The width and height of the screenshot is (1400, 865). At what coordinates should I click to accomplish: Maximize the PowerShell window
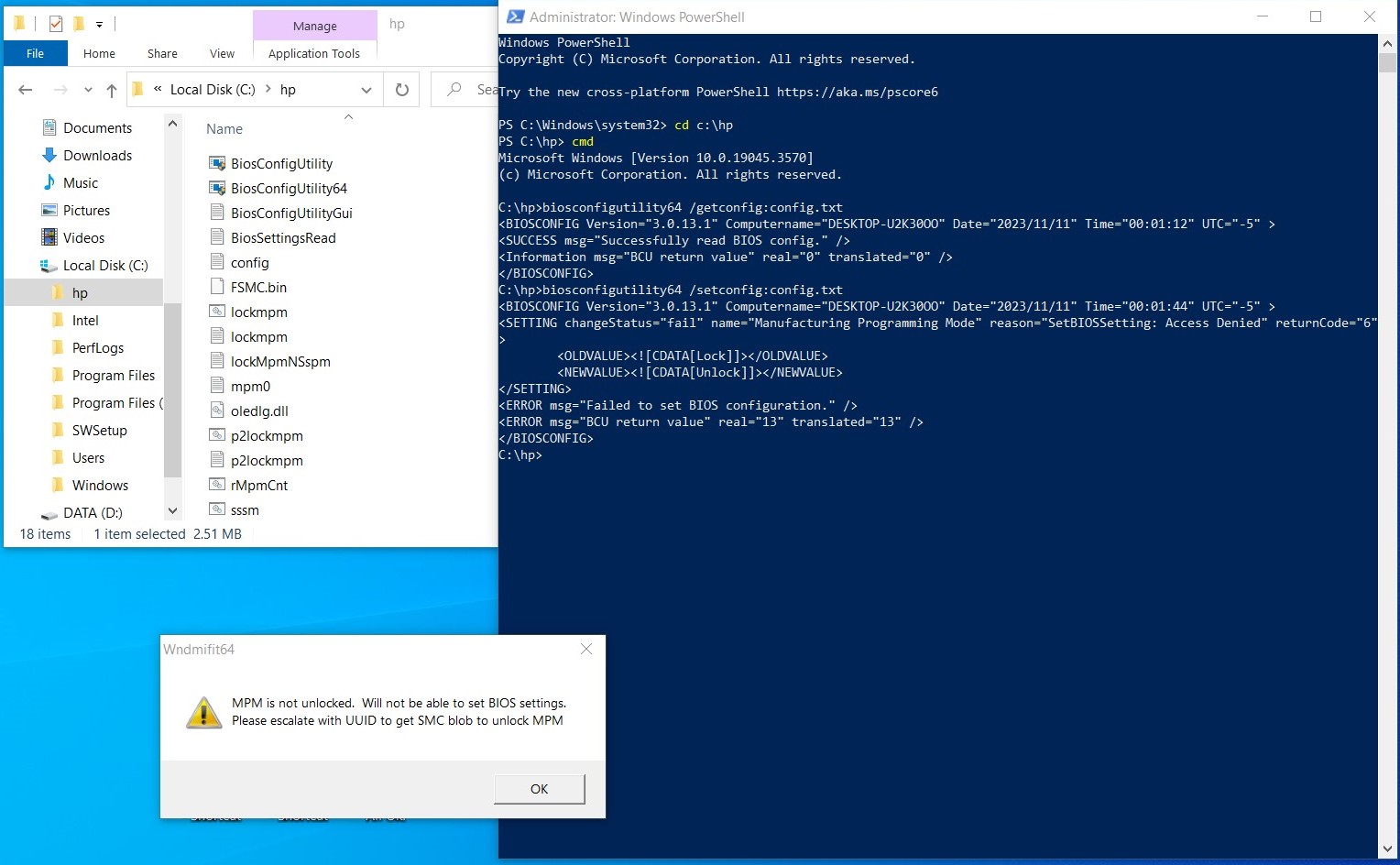point(1316,16)
